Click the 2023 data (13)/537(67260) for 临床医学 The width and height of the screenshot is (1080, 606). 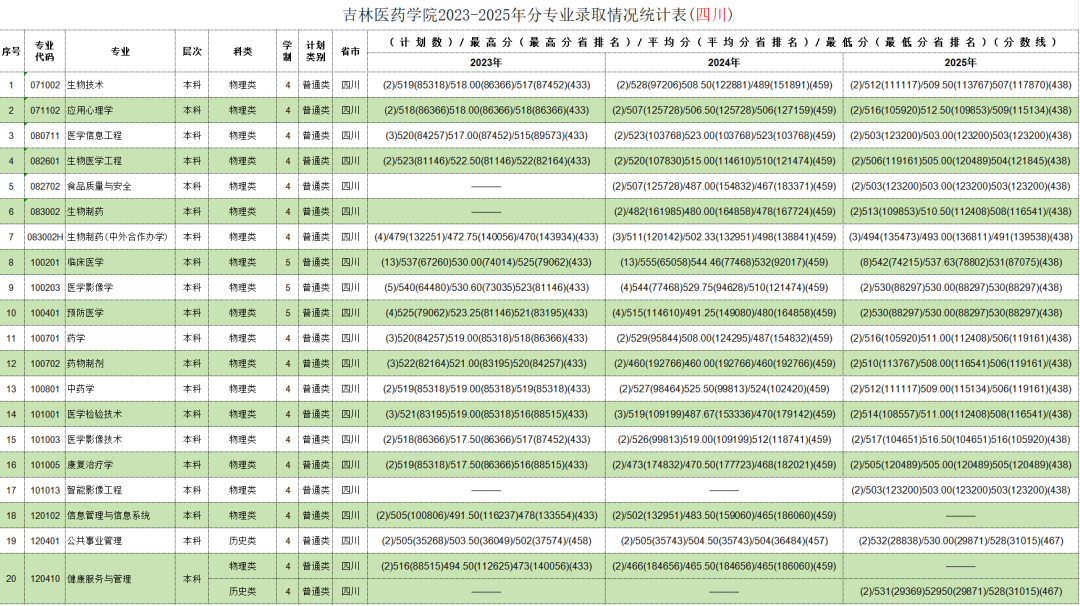pos(486,262)
